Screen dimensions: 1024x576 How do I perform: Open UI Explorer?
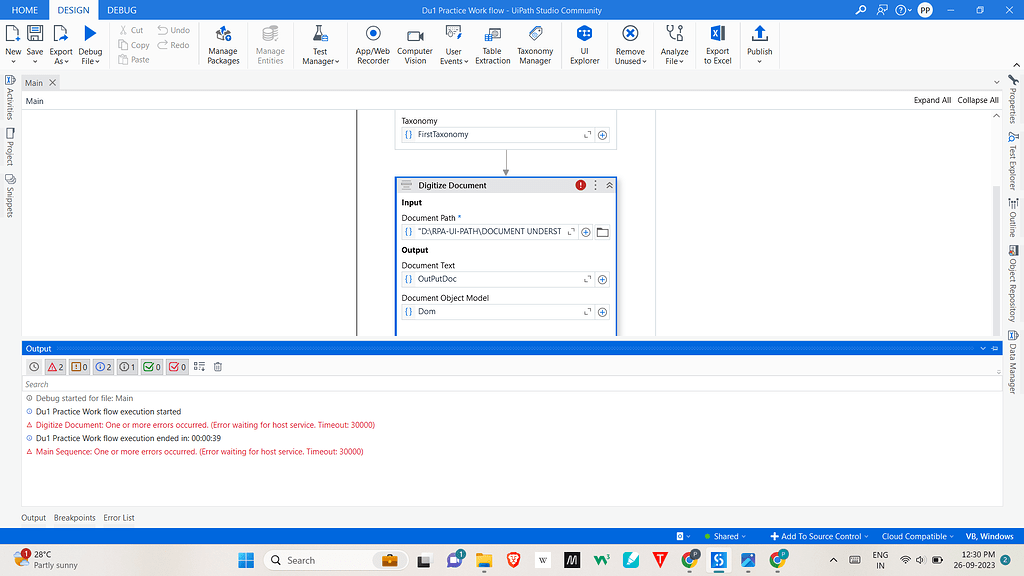pyautogui.click(x=584, y=45)
